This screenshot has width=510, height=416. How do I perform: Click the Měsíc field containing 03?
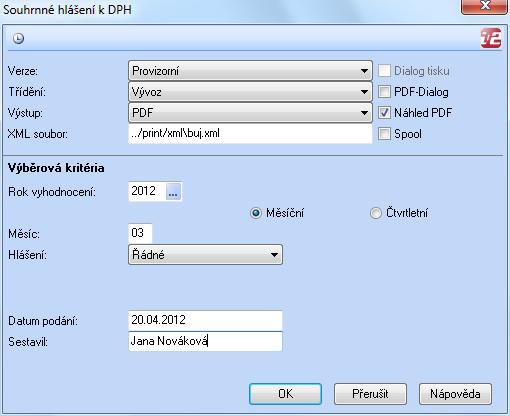(x=140, y=233)
